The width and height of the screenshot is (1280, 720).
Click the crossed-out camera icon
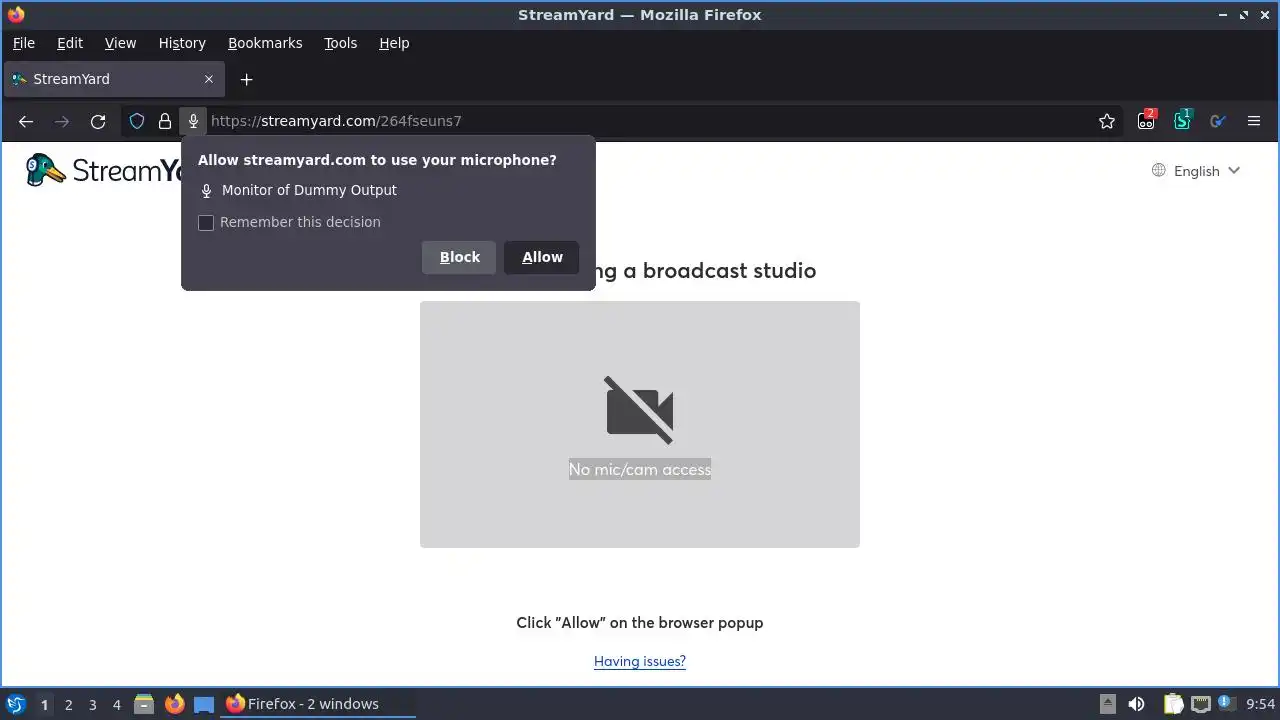(640, 410)
